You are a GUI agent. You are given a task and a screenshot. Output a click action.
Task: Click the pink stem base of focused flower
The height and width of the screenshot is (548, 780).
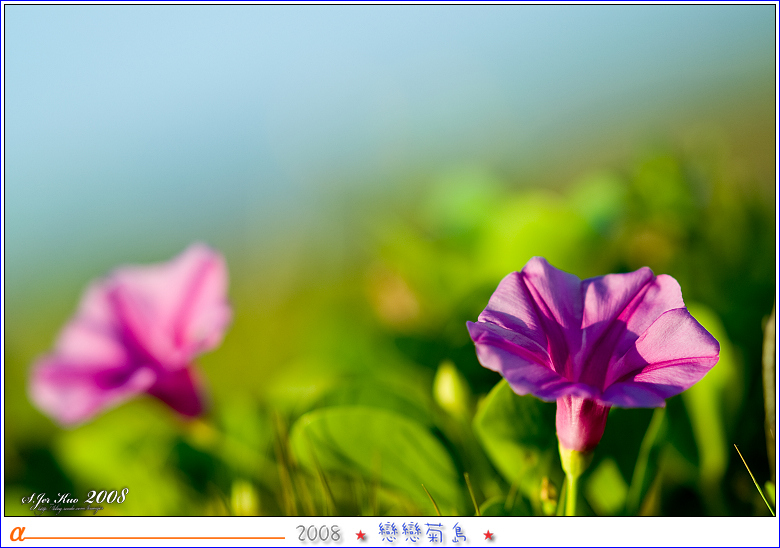[x=580, y=424]
